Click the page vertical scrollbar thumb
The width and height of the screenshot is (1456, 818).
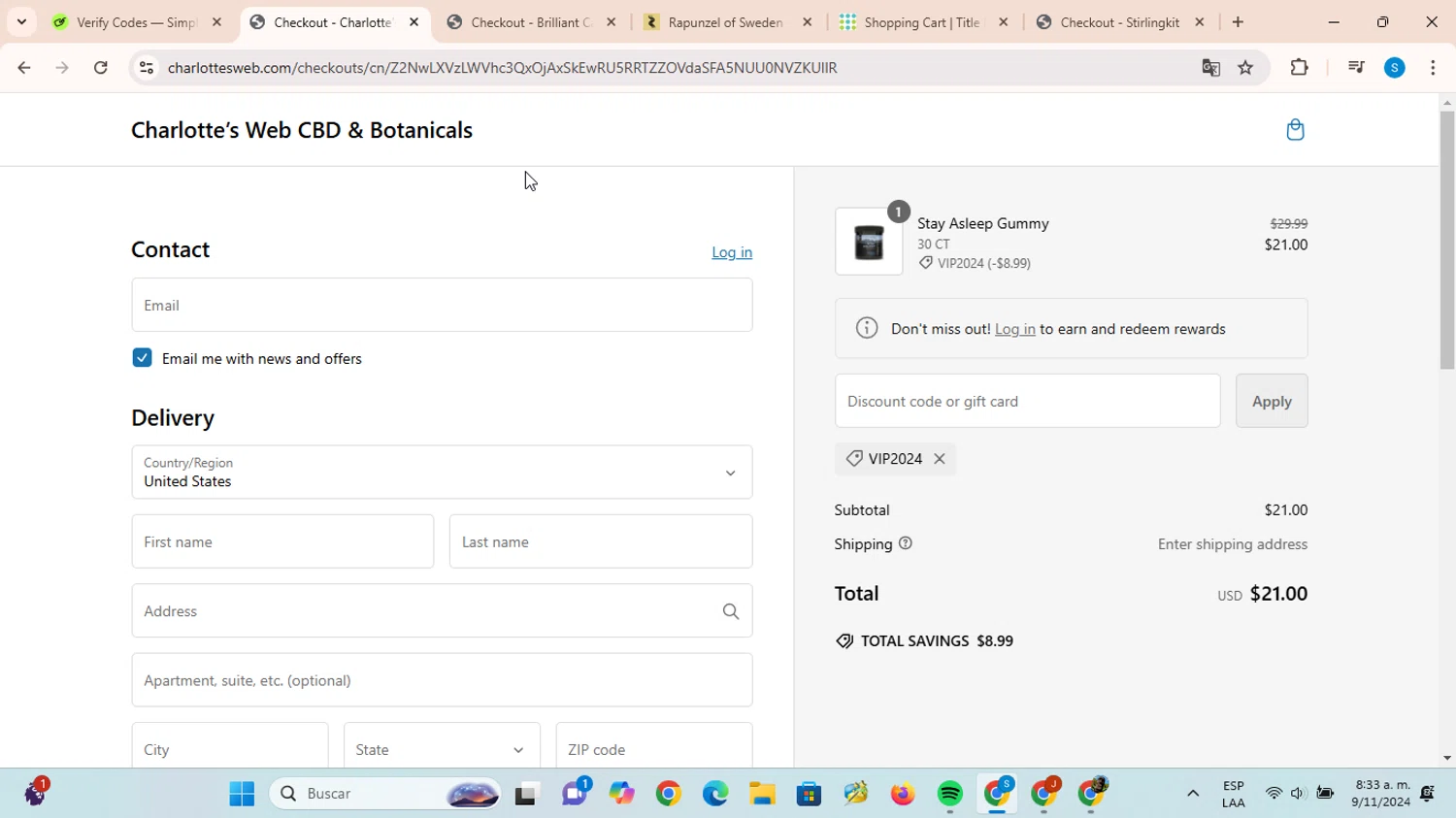pyautogui.click(x=1447, y=240)
